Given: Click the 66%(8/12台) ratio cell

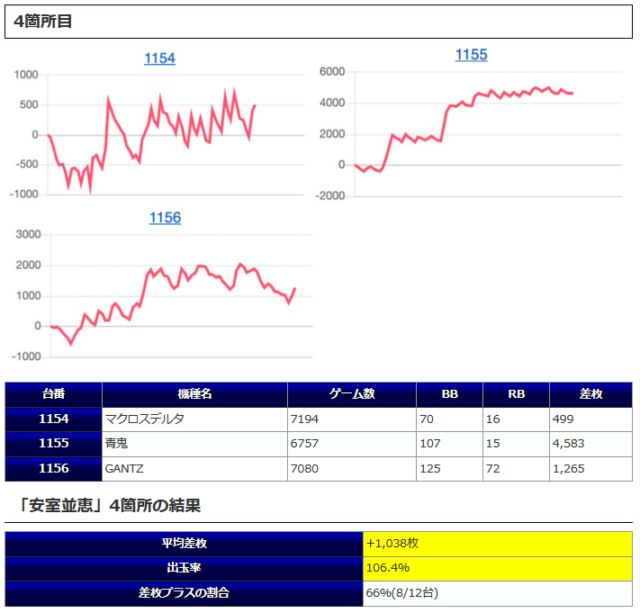Looking at the screenshot, I should (497, 593).
